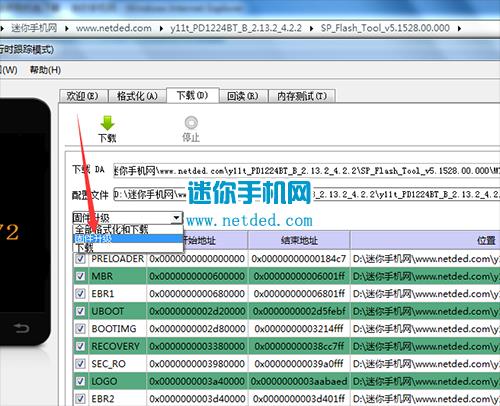Open the 帮助(H) menu

click(x=45, y=70)
